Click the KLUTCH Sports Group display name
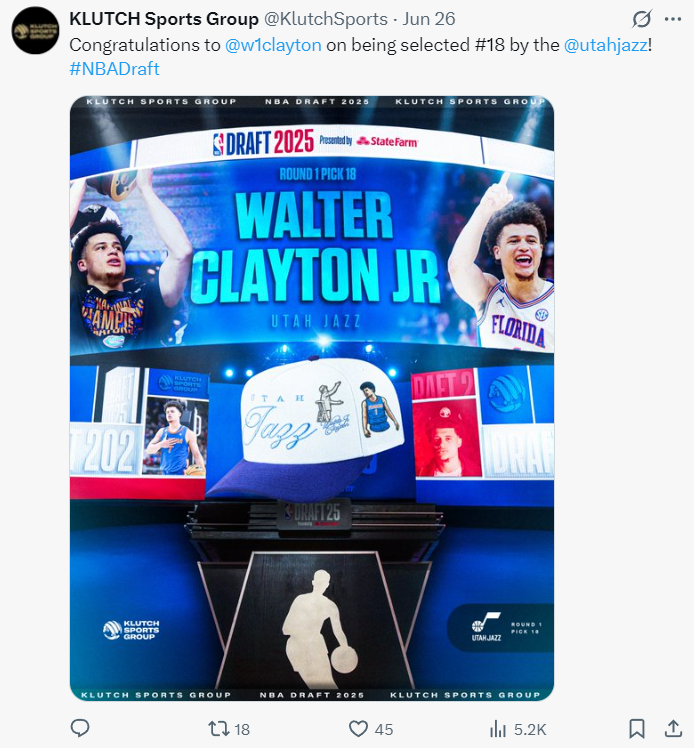Screen dimensions: 694x748 [x=164, y=19]
